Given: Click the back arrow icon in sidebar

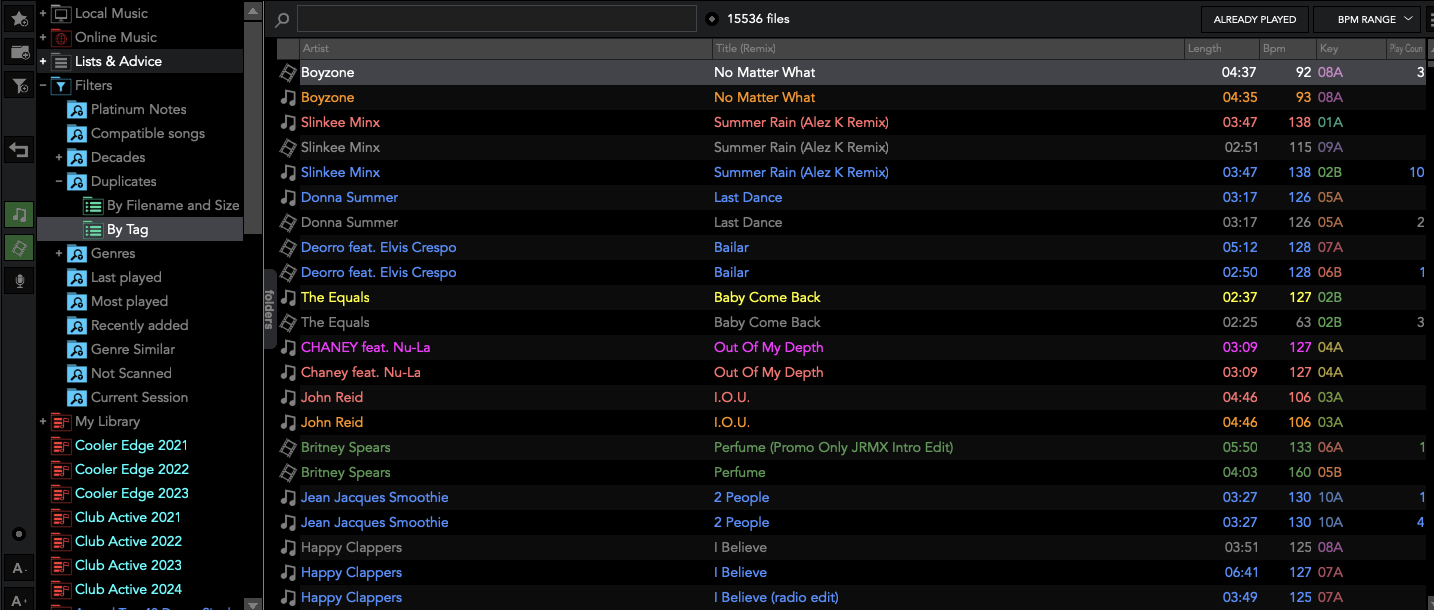Looking at the screenshot, I should 19,150.
